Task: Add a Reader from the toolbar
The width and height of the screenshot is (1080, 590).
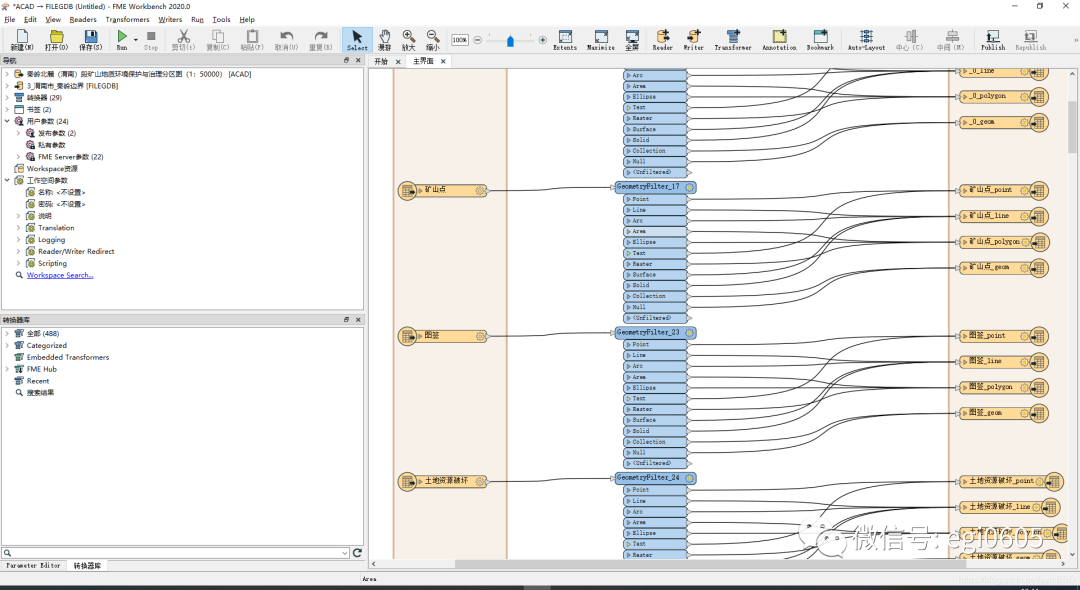Action: pyautogui.click(x=662, y=38)
